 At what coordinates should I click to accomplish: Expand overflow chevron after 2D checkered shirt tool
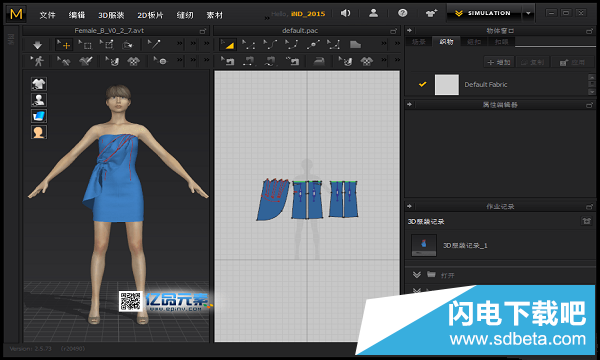384,60
